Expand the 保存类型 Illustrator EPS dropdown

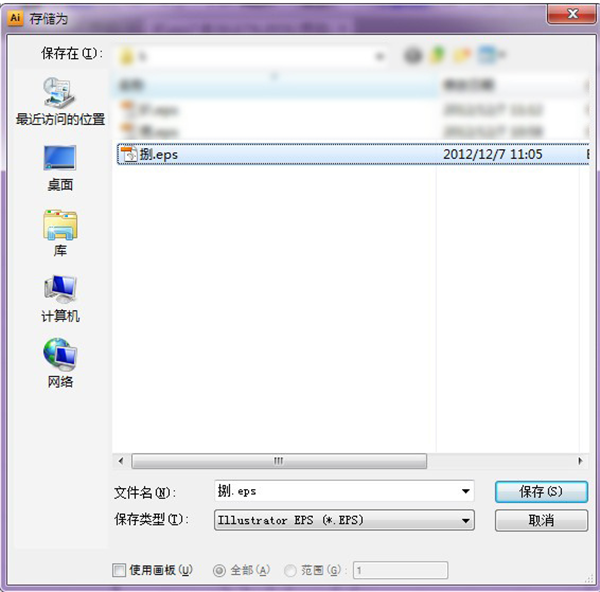click(x=465, y=520)
